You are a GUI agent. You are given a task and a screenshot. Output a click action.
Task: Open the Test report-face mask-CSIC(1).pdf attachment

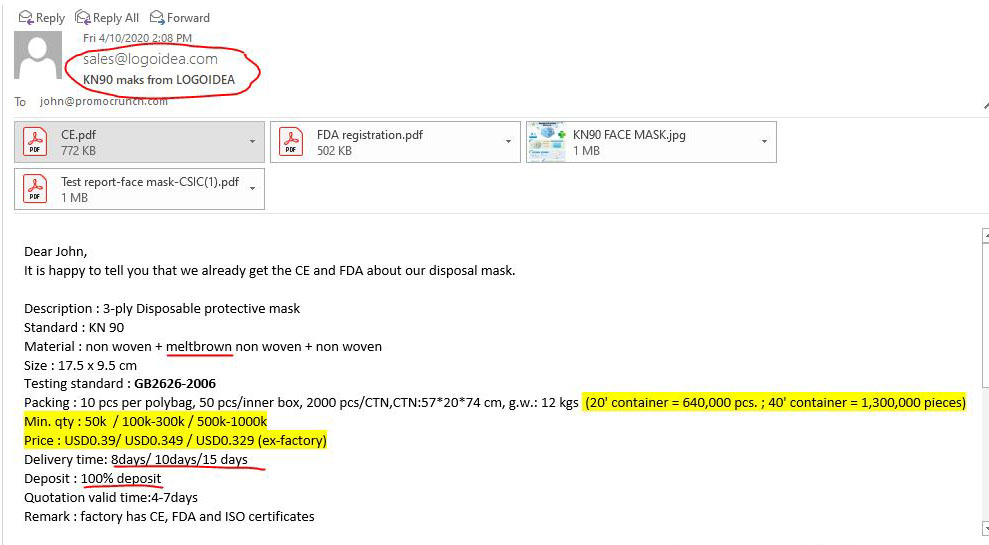pyautogui.click(x=139, y=189)
